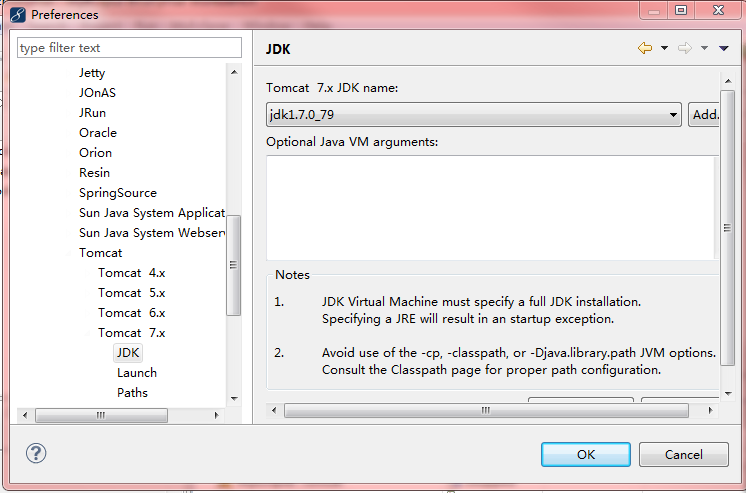Close the Preferences window
The image size is (746, 493).
pos(718,10)
